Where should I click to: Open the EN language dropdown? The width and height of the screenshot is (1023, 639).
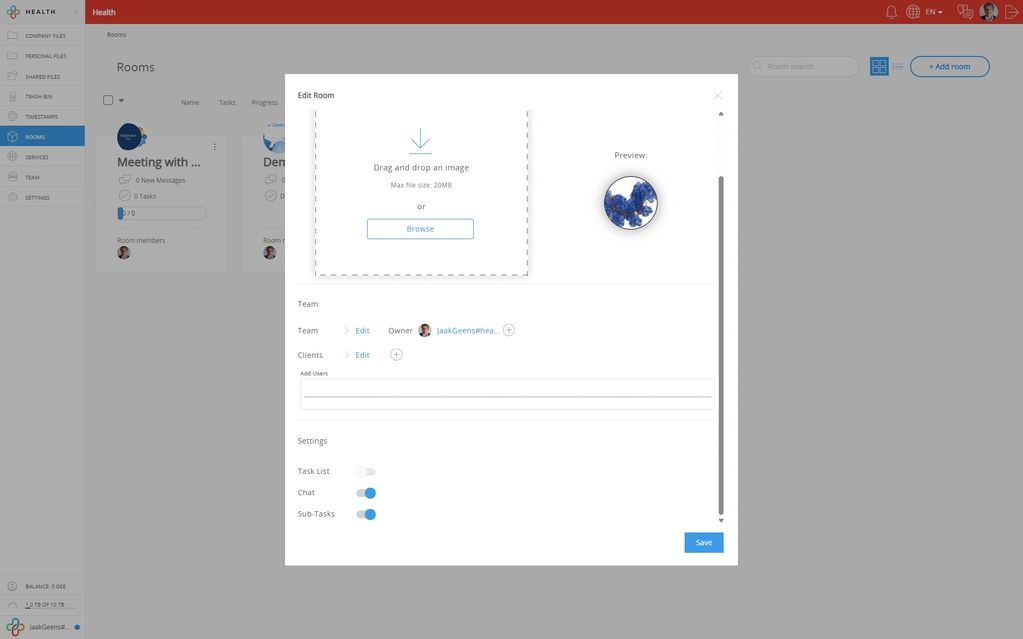click(934, 12)
